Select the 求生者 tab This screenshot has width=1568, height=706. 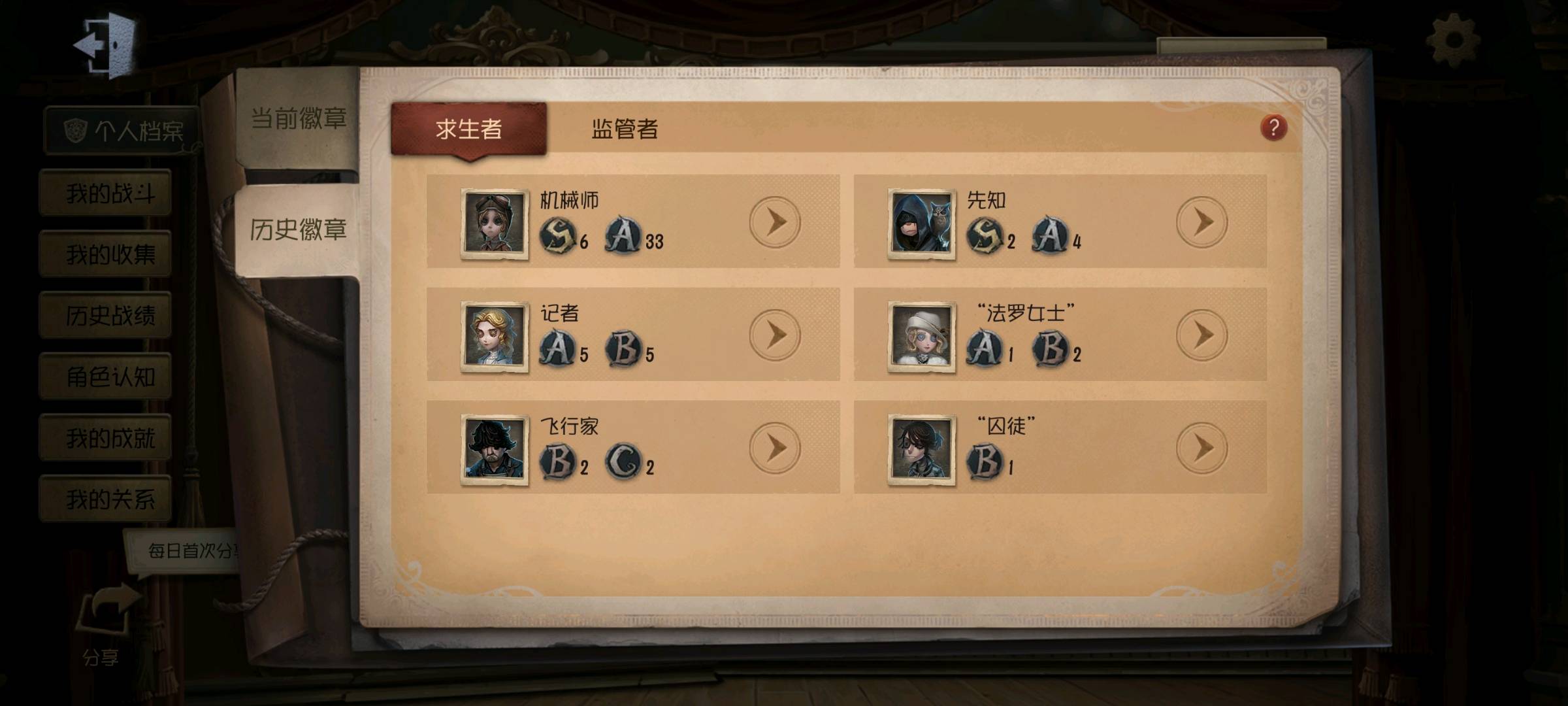click(468, 129)
